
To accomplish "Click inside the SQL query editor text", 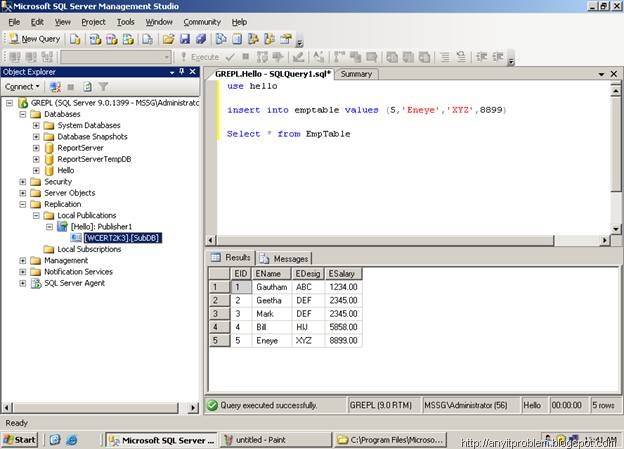I will pyautogui.click(x=414, y=157).
